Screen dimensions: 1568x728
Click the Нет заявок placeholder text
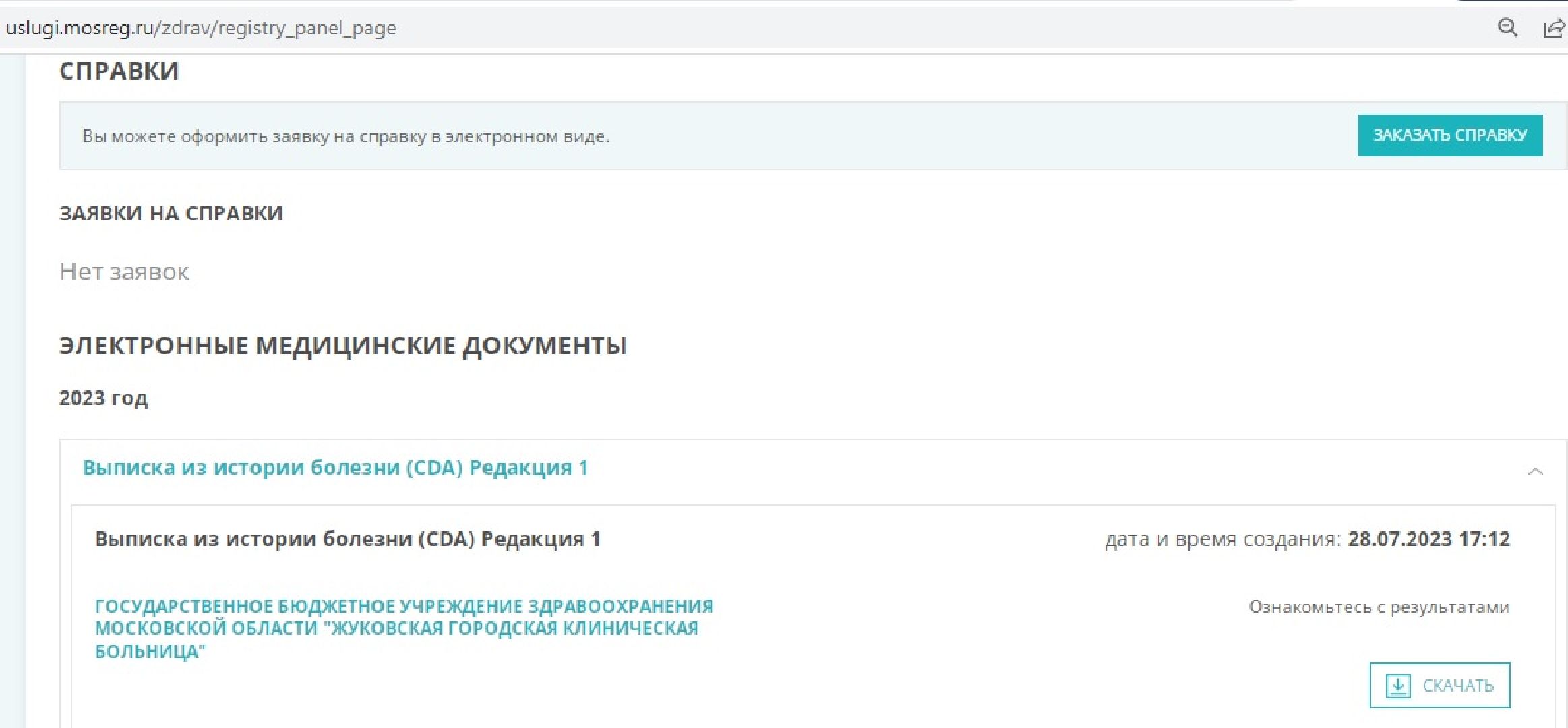(124, 272)
